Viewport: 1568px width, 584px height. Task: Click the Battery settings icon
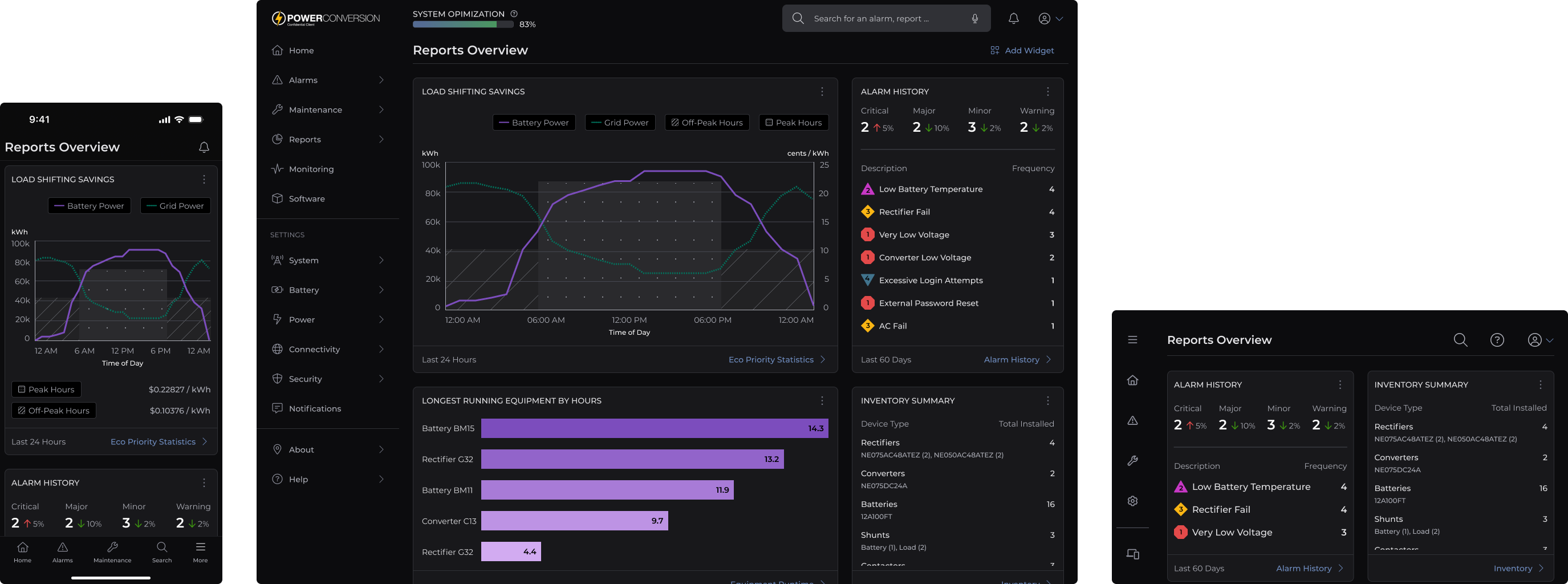point(277,290)
